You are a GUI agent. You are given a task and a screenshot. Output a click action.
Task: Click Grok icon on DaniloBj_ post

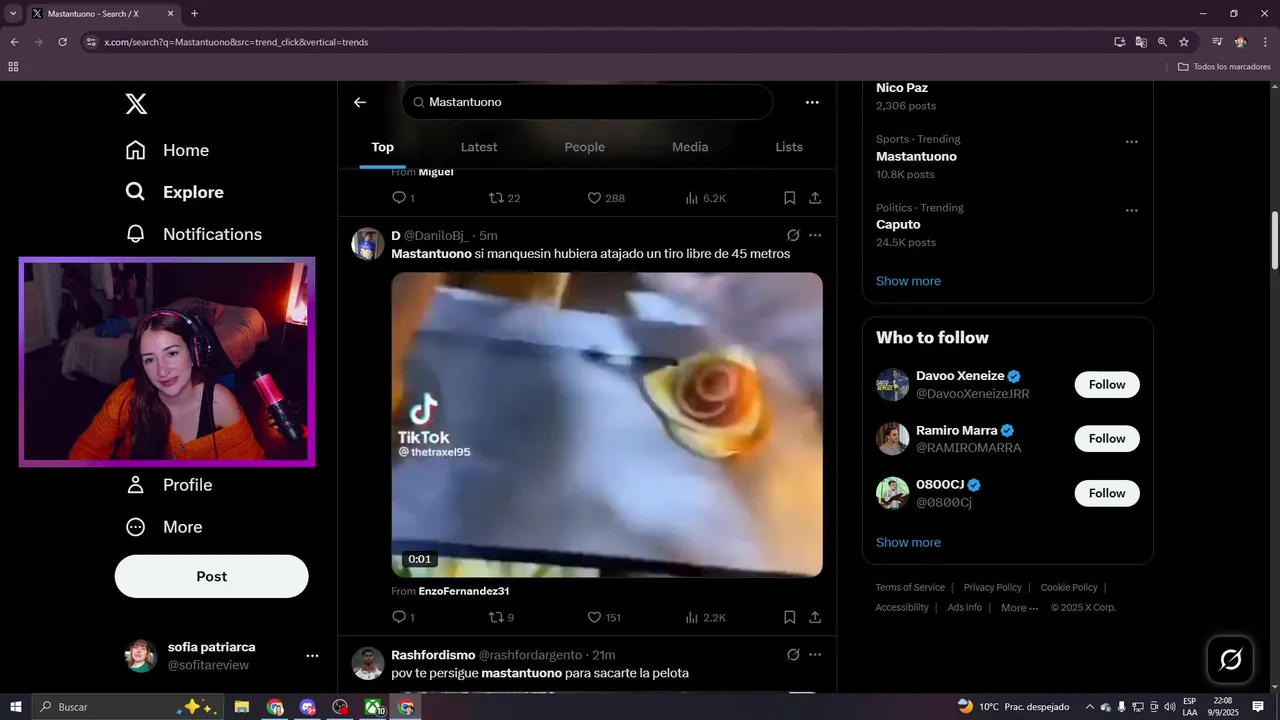pyautogui.click(x=793, y=236)
